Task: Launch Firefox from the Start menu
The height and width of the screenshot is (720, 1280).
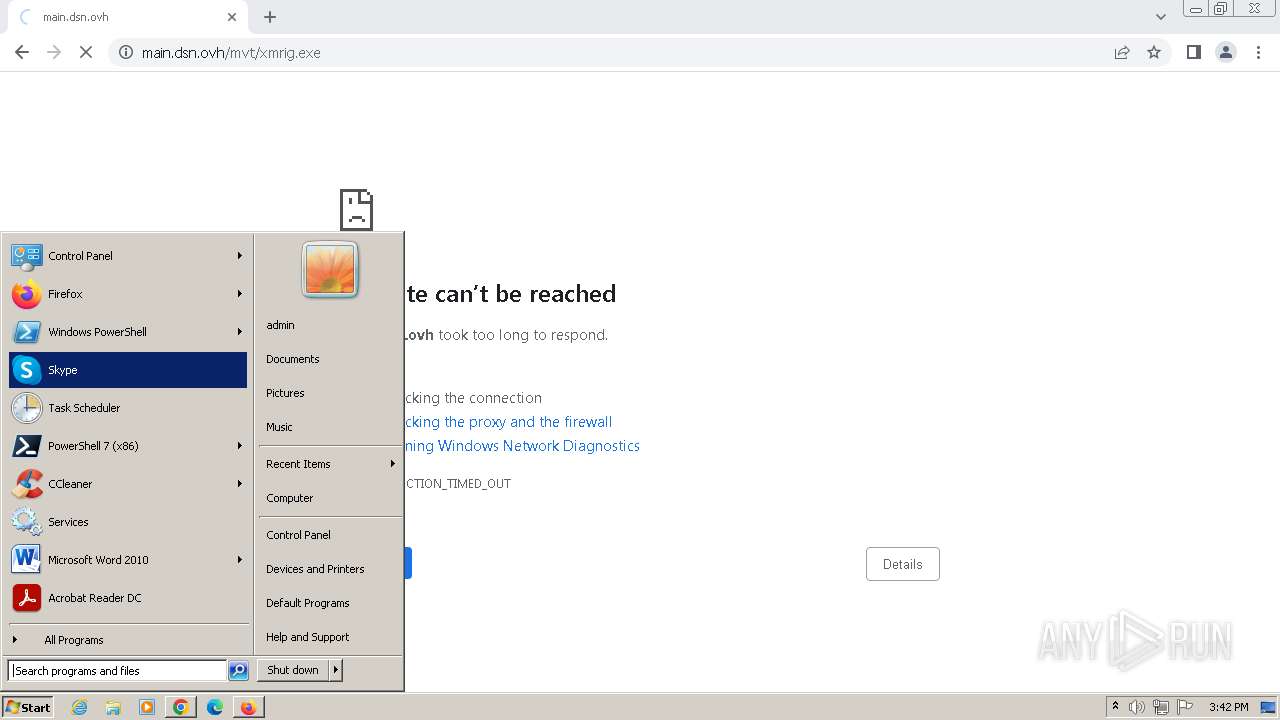Action: [x=128, y=294]
